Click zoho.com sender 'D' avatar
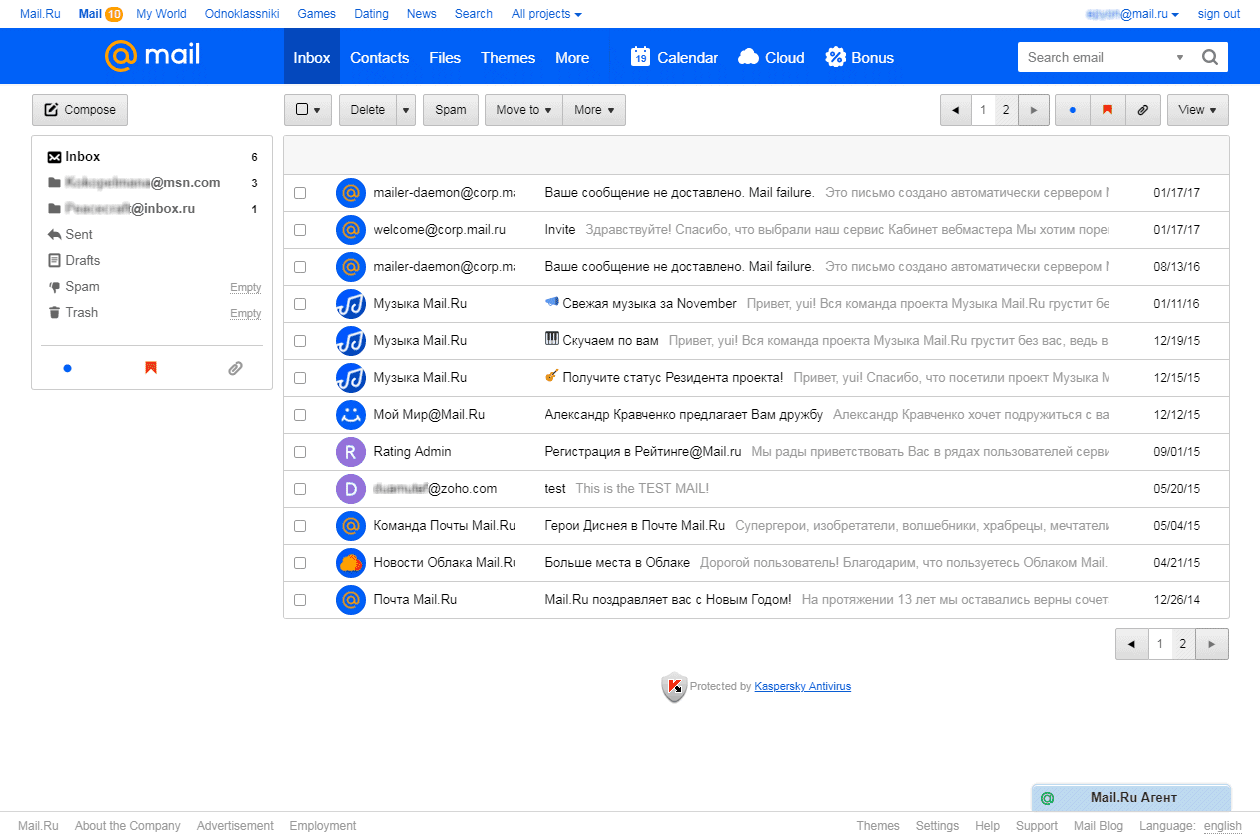Image resolution: width=1260 pixels, height=840 pixels. (350, 489)
